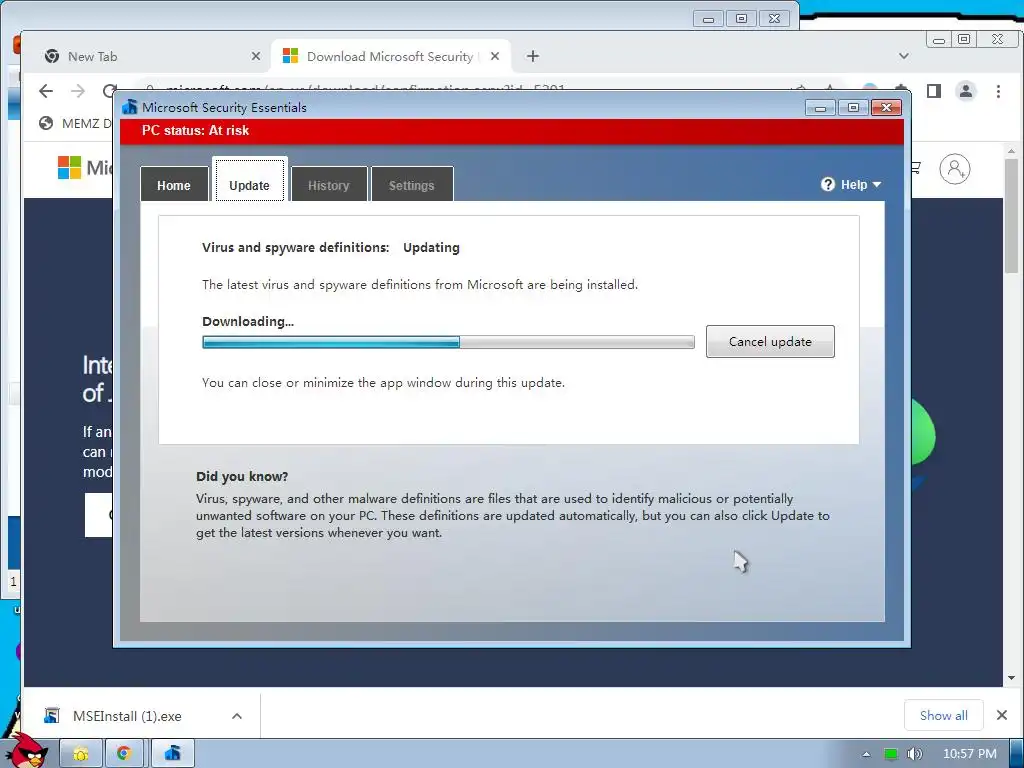The width and height of the screenshot is (1024, 768).
Task: Click the downloading progress bar
Action: [x=448, y=342]
